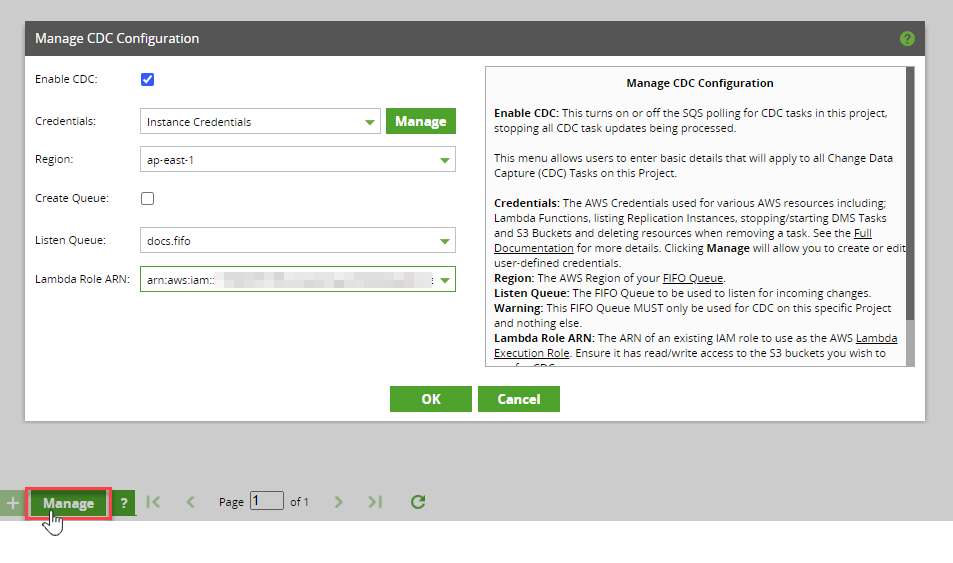Viewport: 953px width, 563px height.
Task: Follow the FIFO Queue link
Action: tap(693, 278)
